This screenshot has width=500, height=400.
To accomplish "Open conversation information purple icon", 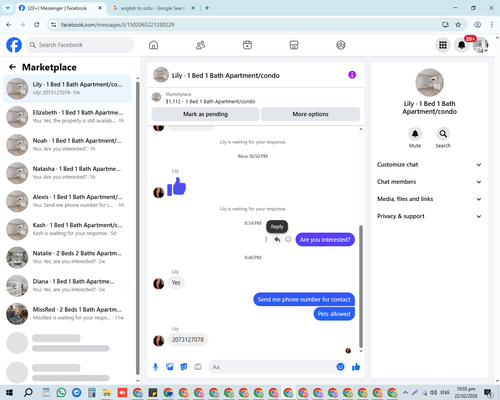I will (352, 75).
